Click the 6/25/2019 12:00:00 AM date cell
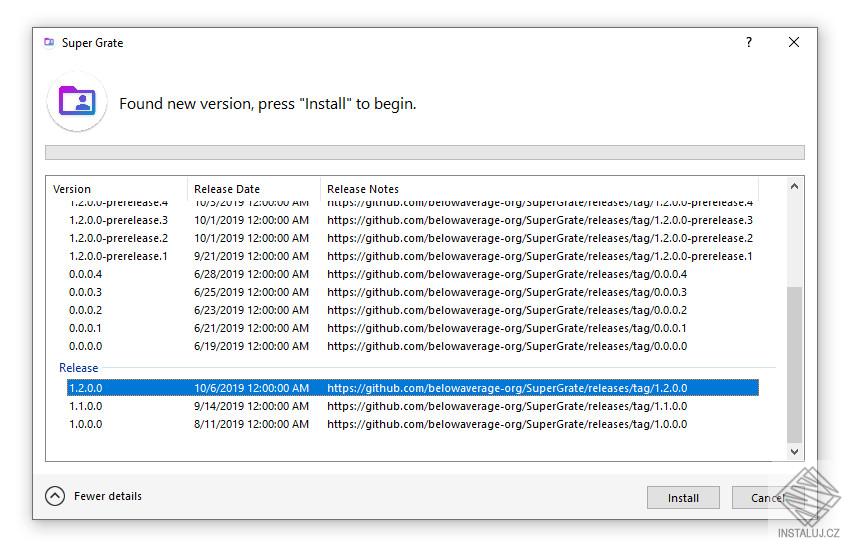 tap(251, 292)
